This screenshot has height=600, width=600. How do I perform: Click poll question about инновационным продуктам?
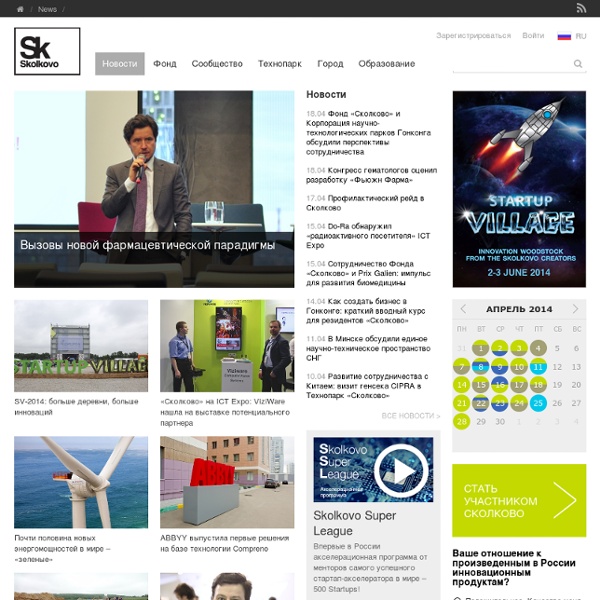pyautogui.click(x=514, y=567)
